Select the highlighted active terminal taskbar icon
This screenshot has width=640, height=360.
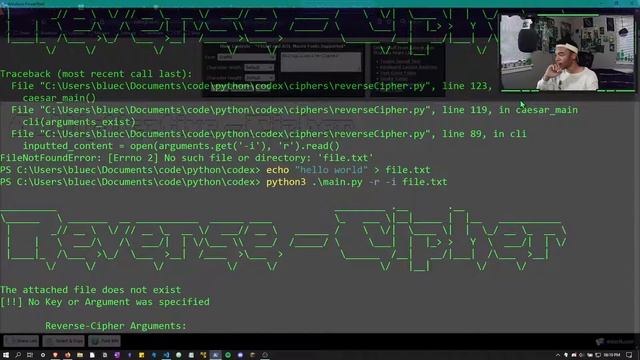(x=216, y=355)
